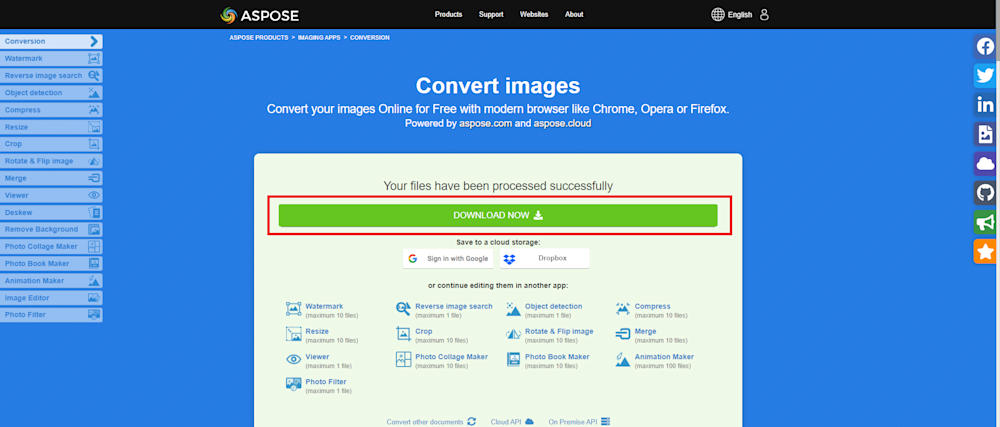Share page via Facebook icon
Viewport: 1000px width, 427px height.
coord(986,46)
